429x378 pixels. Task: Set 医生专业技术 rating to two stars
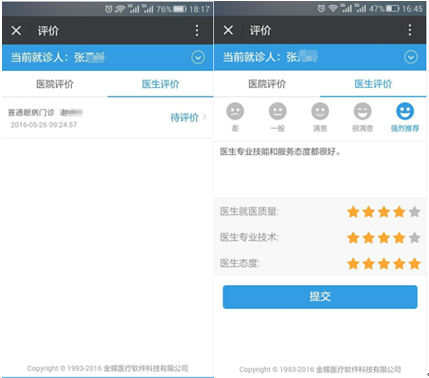[368, 238]
